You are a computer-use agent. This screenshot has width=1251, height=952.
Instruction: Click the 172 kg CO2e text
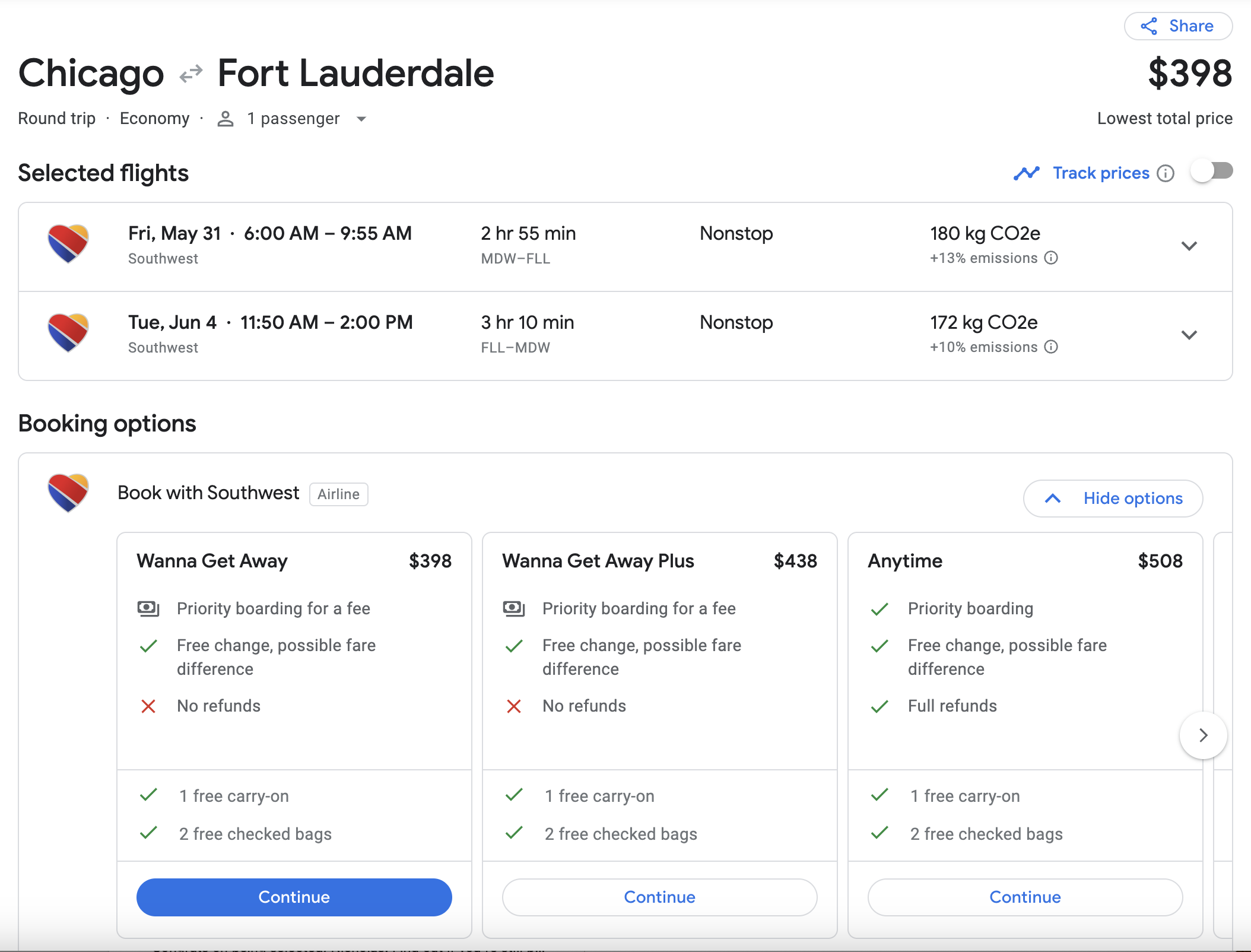tap(984, 322)
